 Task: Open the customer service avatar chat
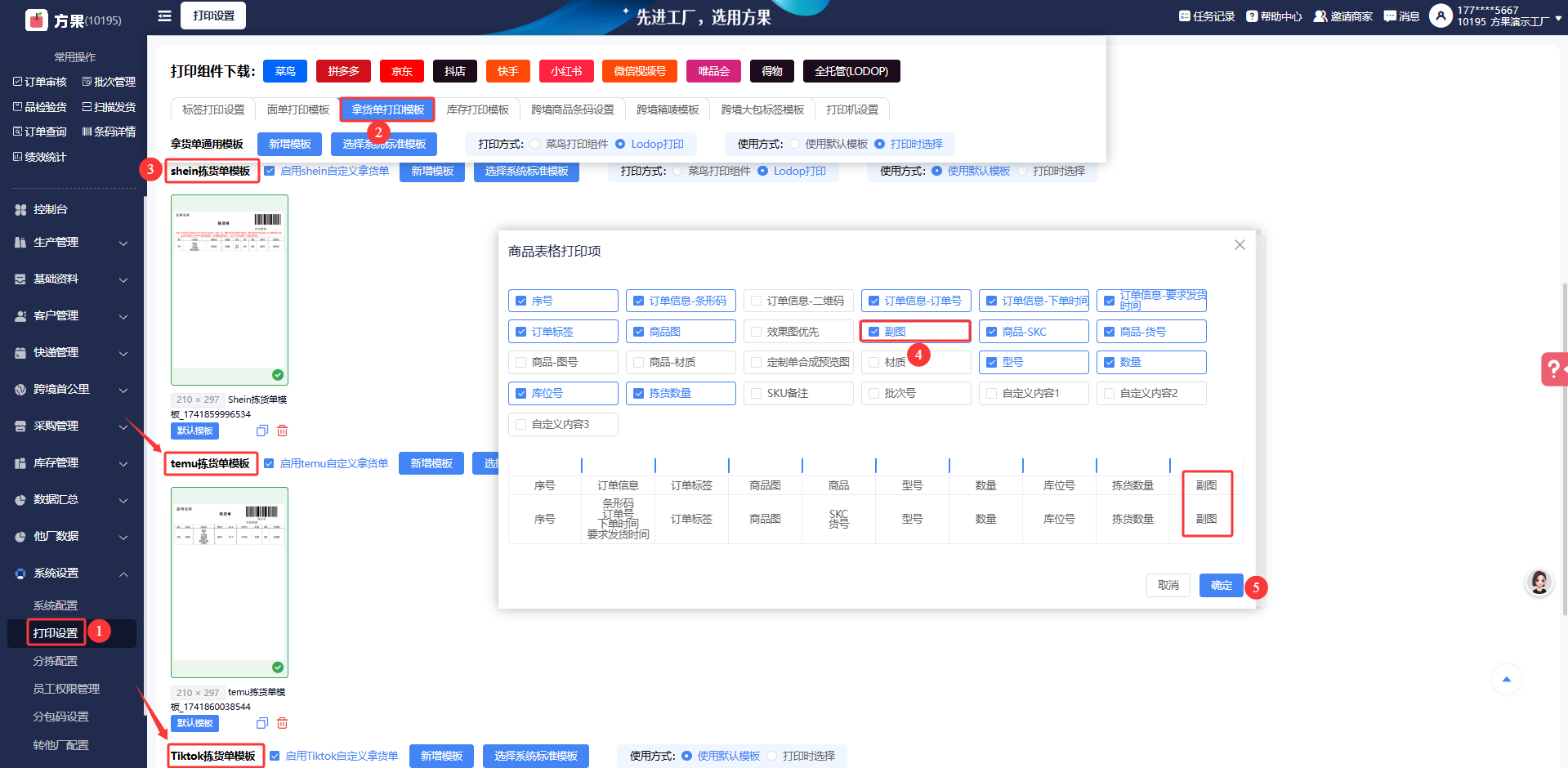pos(1539,582)
